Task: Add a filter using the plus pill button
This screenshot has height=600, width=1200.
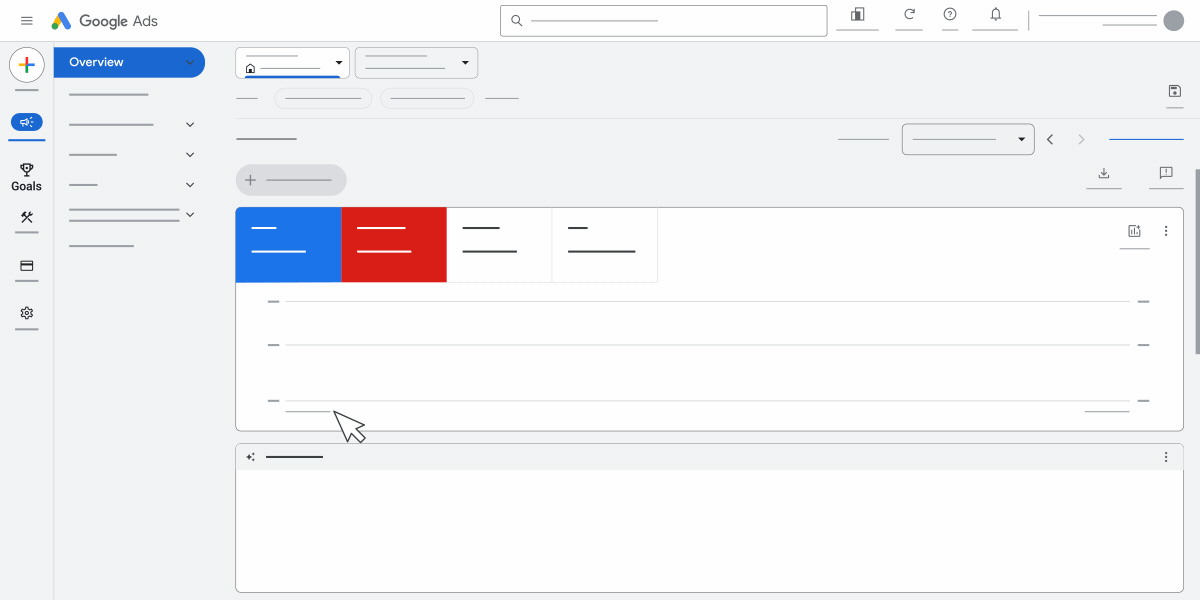Action: (x=291, y=180)
